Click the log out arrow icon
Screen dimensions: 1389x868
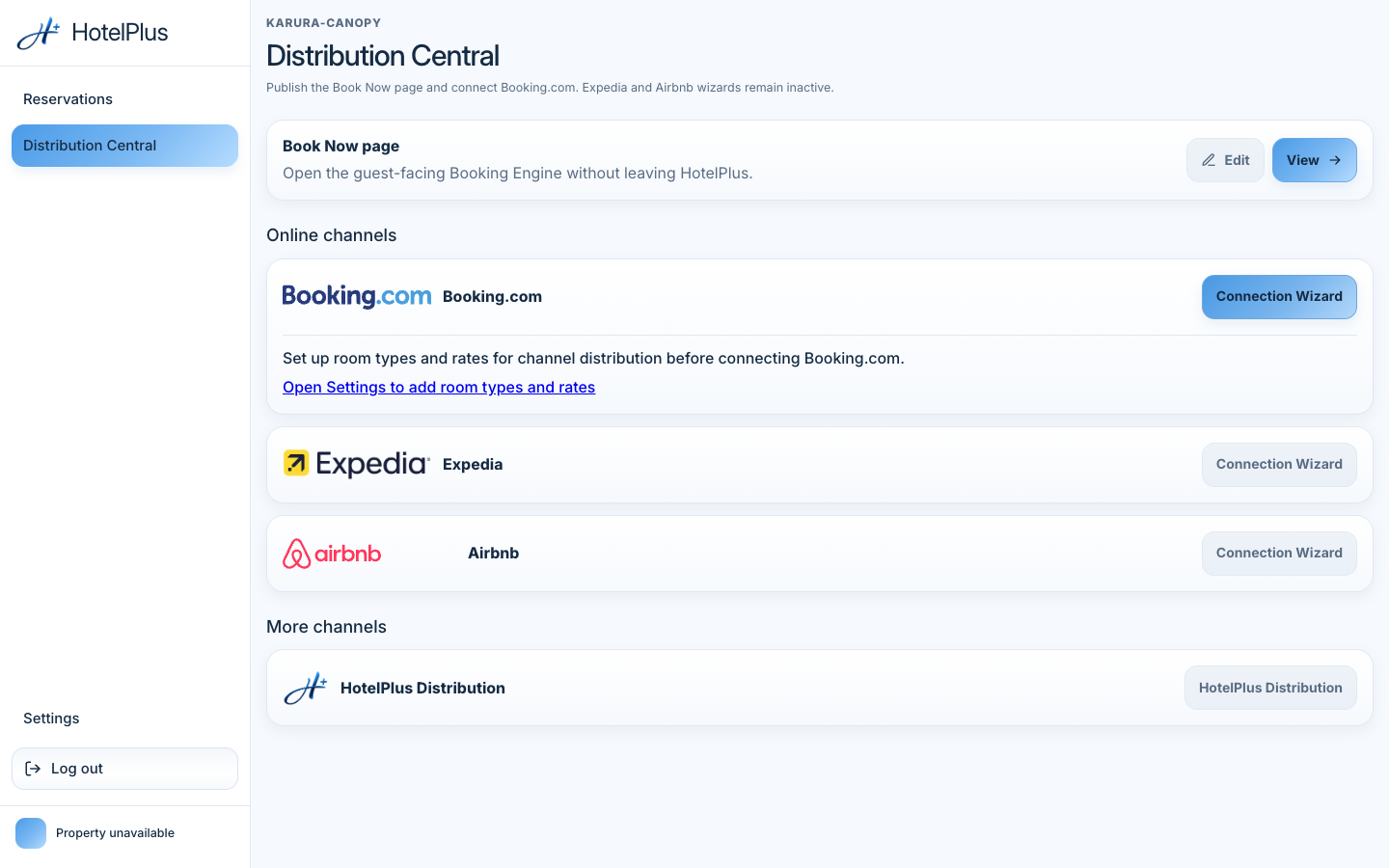(33, 769)
